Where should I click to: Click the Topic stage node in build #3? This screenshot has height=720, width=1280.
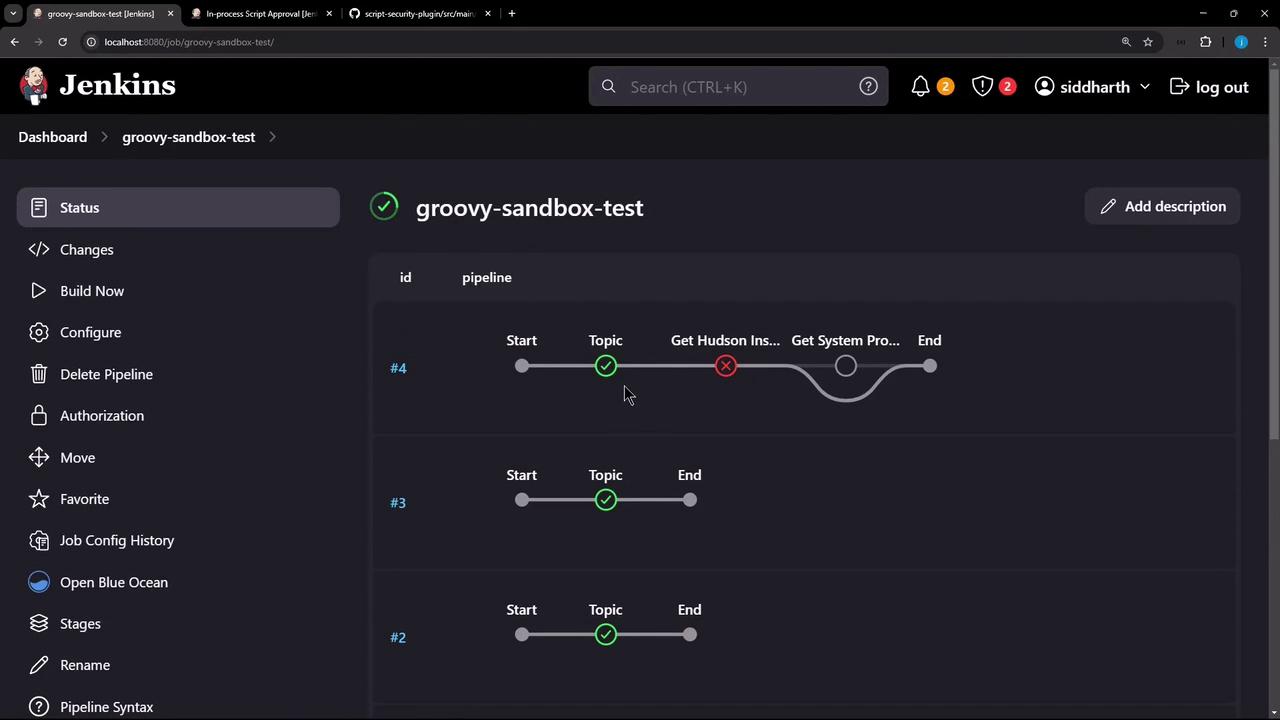pyautogui.click(x=605, y=500)
